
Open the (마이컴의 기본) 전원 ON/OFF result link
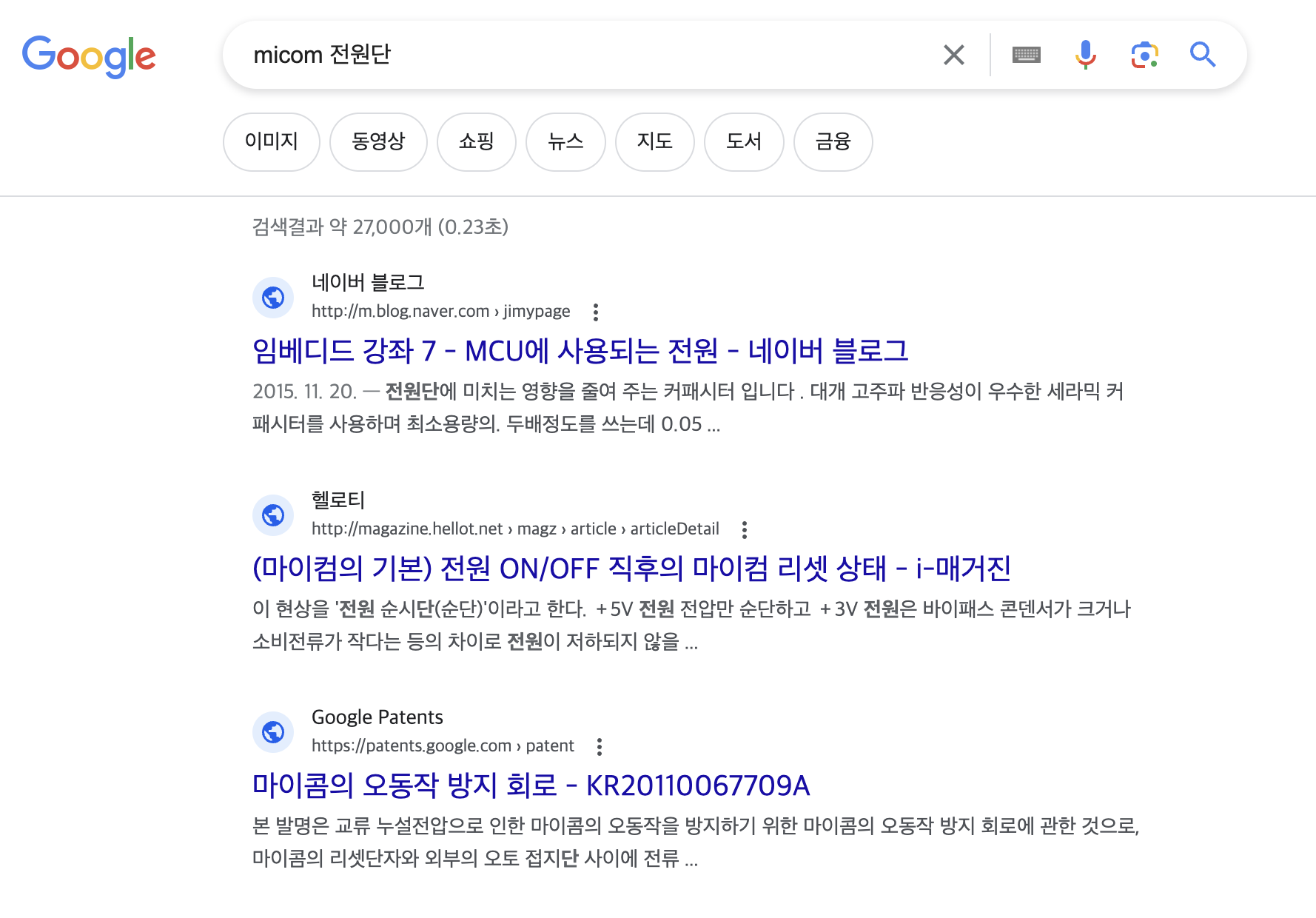click(631, 569)
